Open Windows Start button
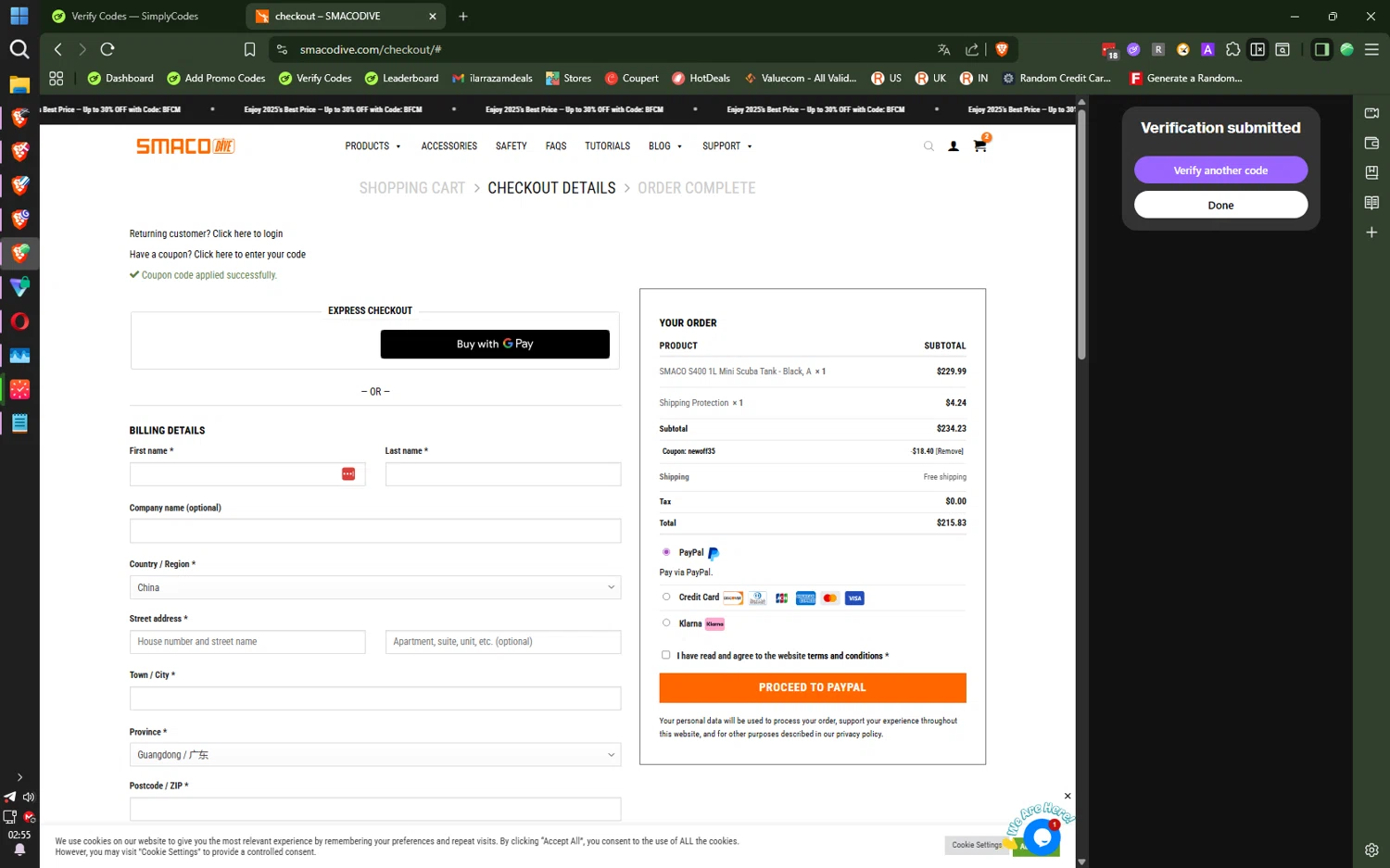This screenshot has height=868, width=1390. click(19, 16)
